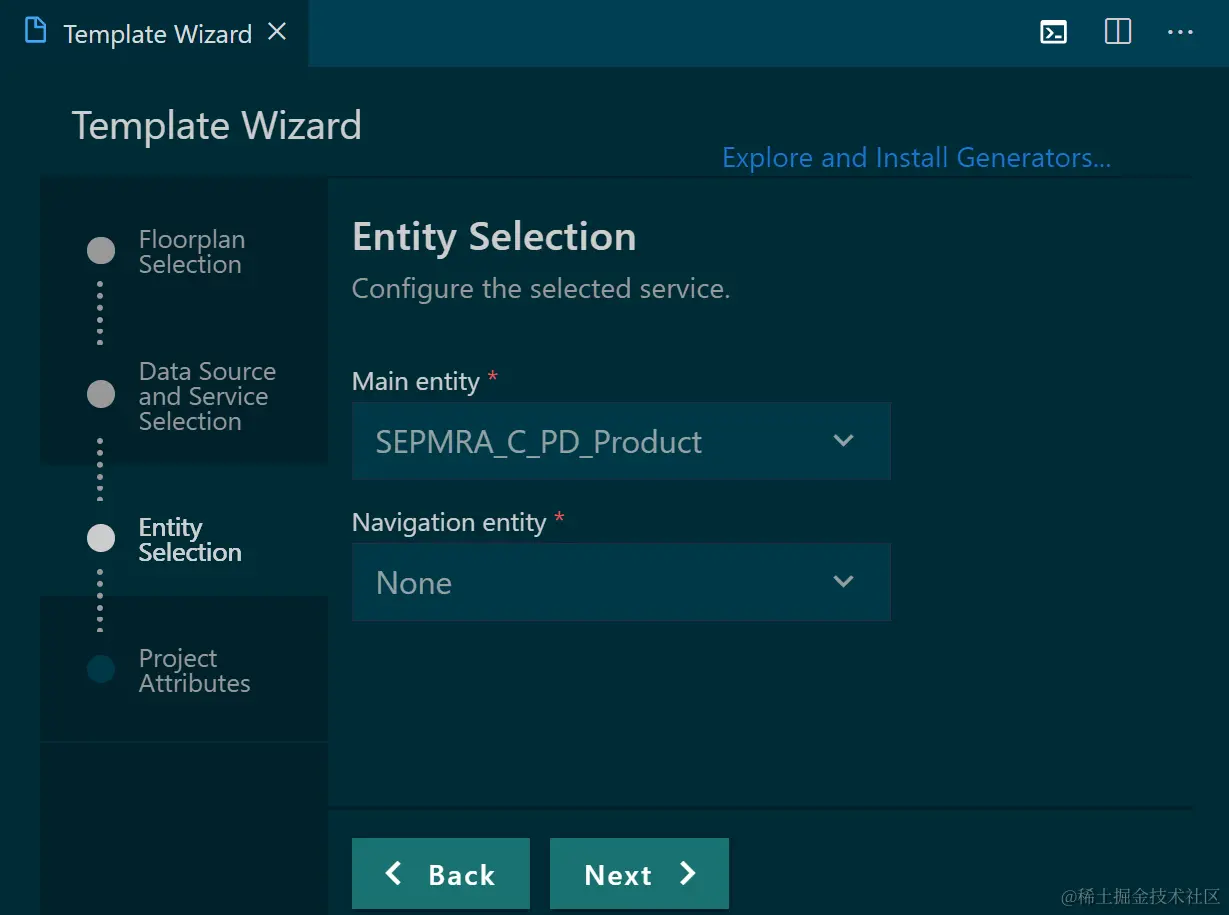Click the Entity Selection step circle
The image size is (1229, 915).
tap(101, 538)
